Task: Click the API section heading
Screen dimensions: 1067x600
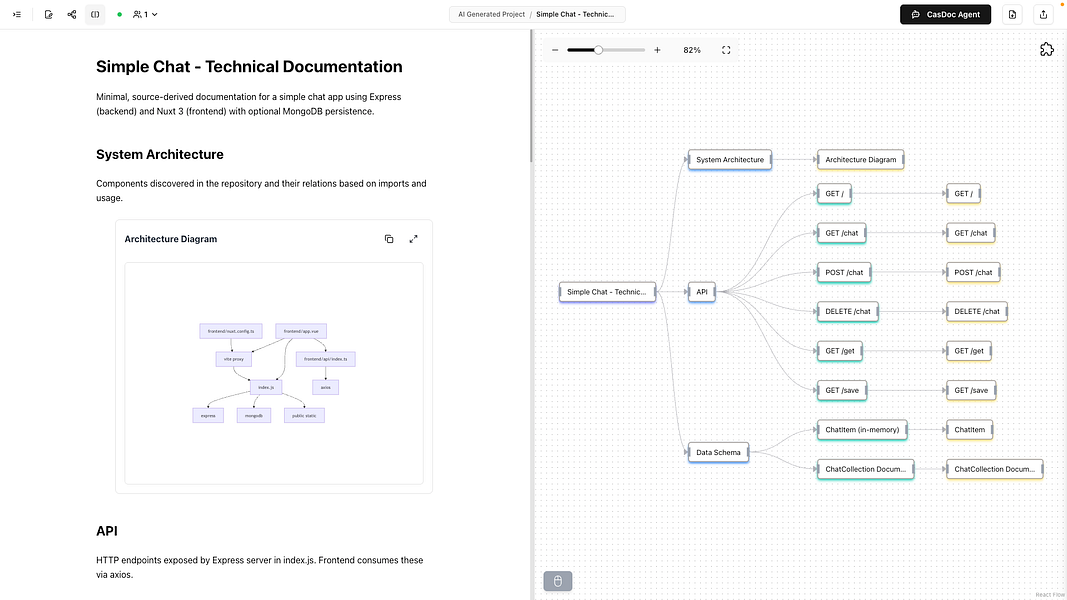Action: tap(107, 531)
